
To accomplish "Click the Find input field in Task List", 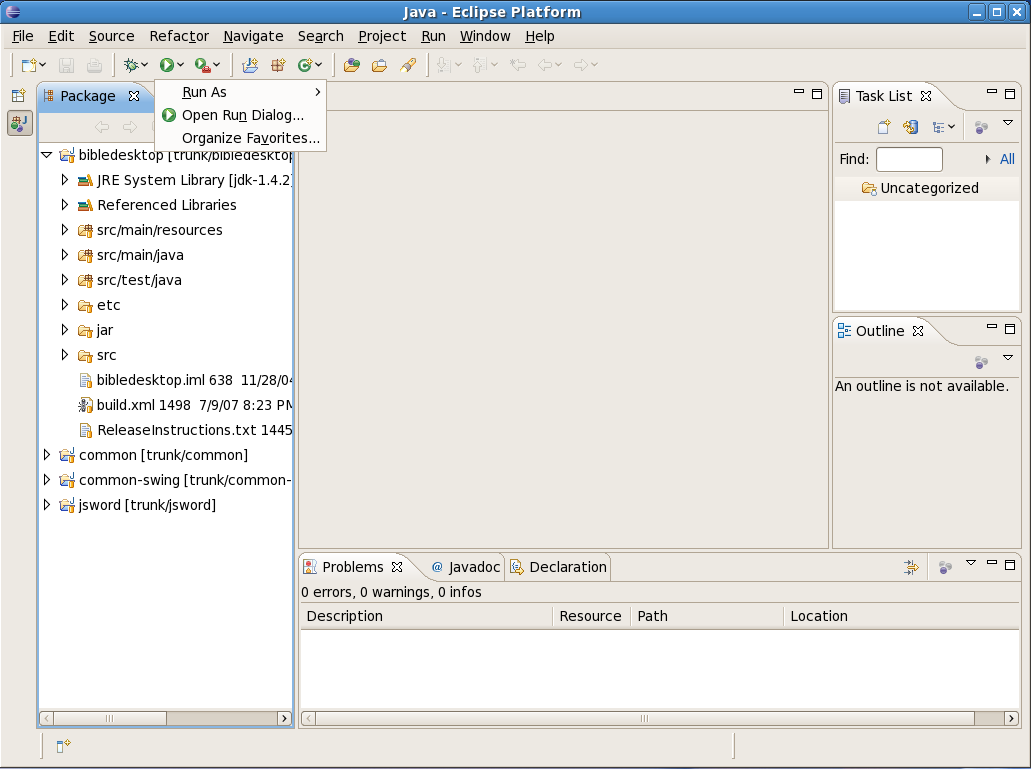I will tap(908, 159).
